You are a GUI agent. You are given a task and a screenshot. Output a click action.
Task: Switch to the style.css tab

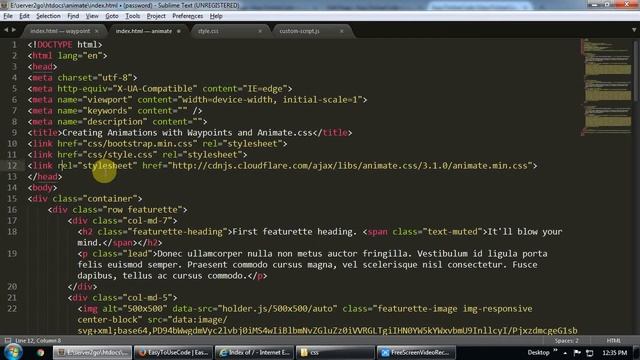click(x=208, y=31)
